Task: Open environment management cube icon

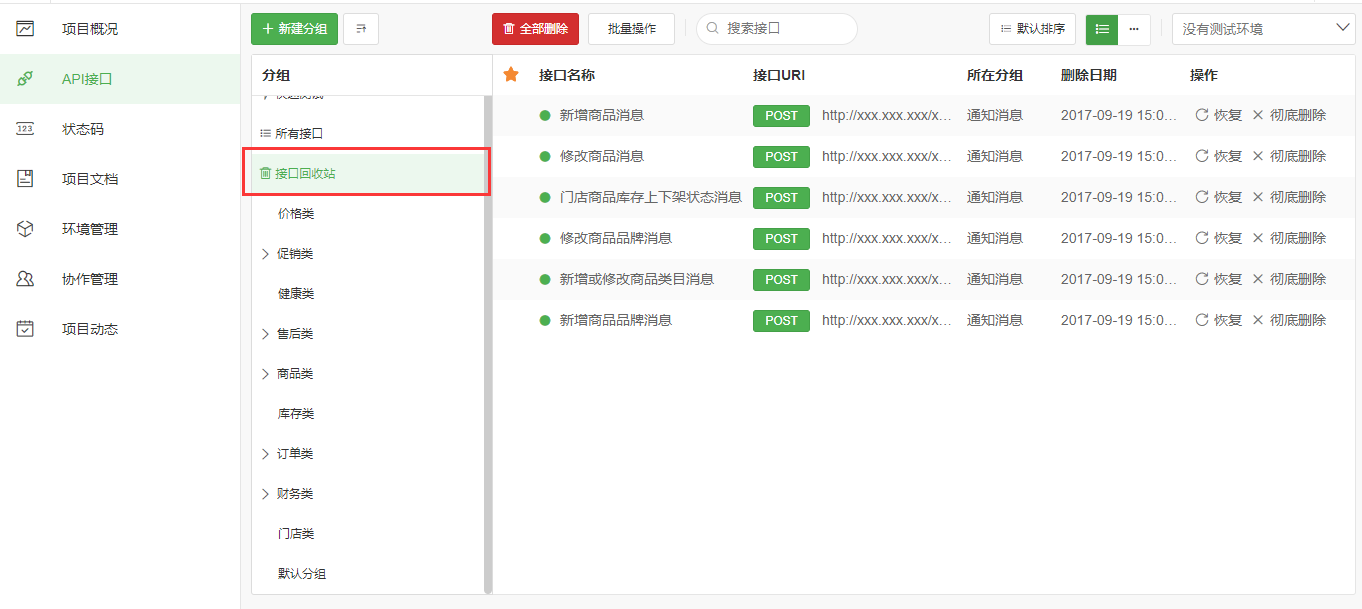Action: [26, 229]
